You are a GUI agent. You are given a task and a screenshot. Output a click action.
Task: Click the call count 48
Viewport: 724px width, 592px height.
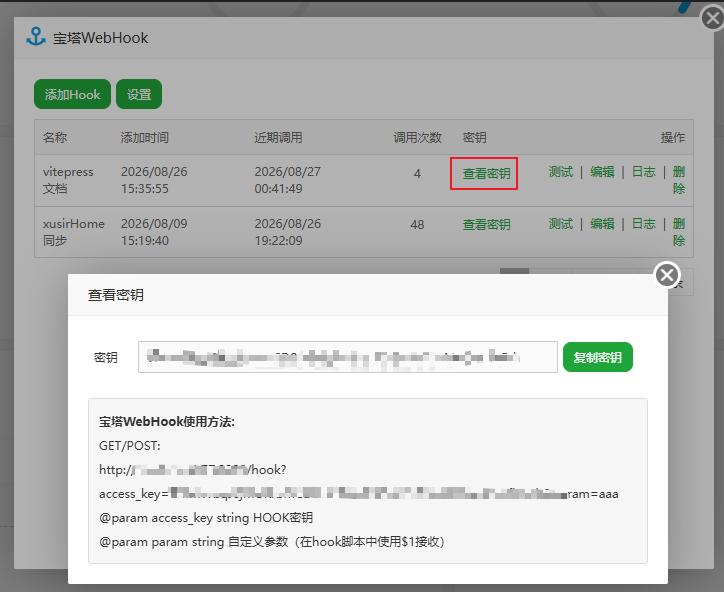point(417,225)
